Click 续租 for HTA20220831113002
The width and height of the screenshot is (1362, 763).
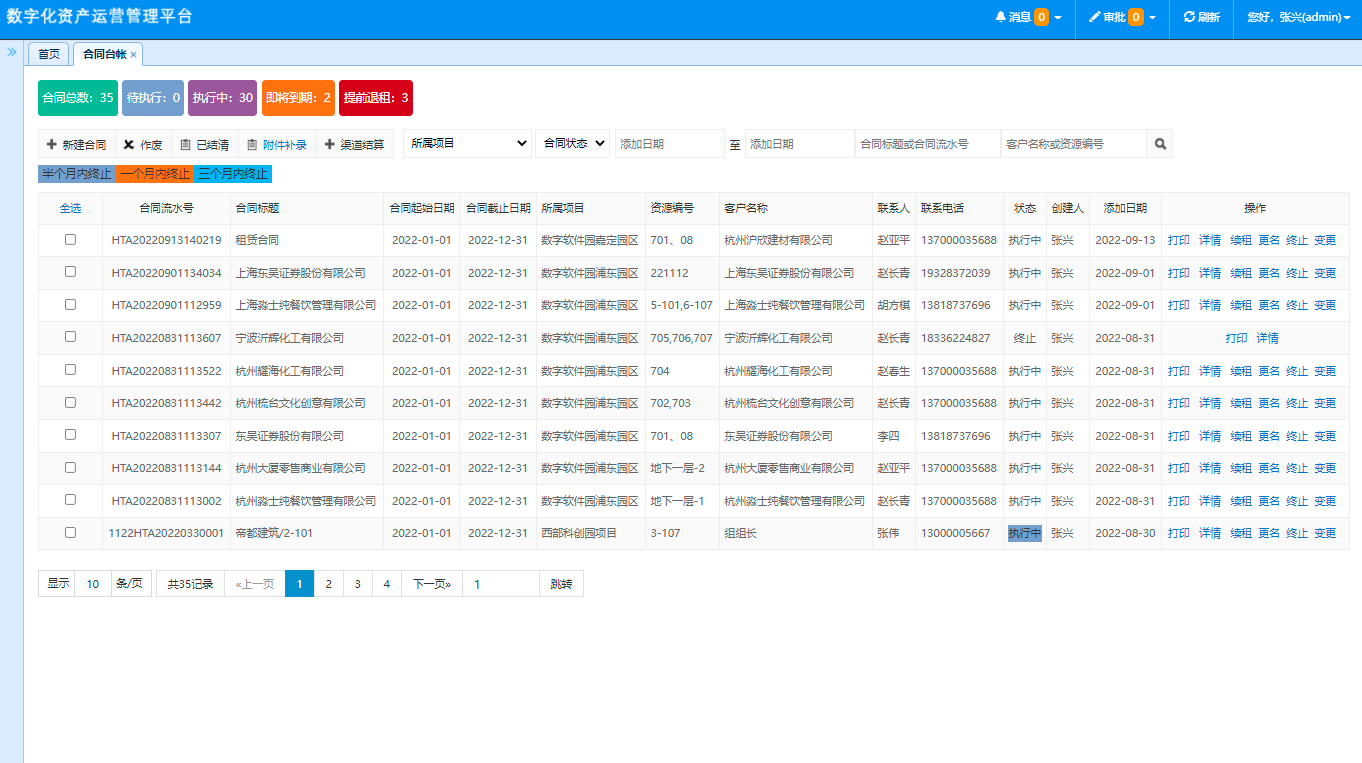coord(1241,501)
